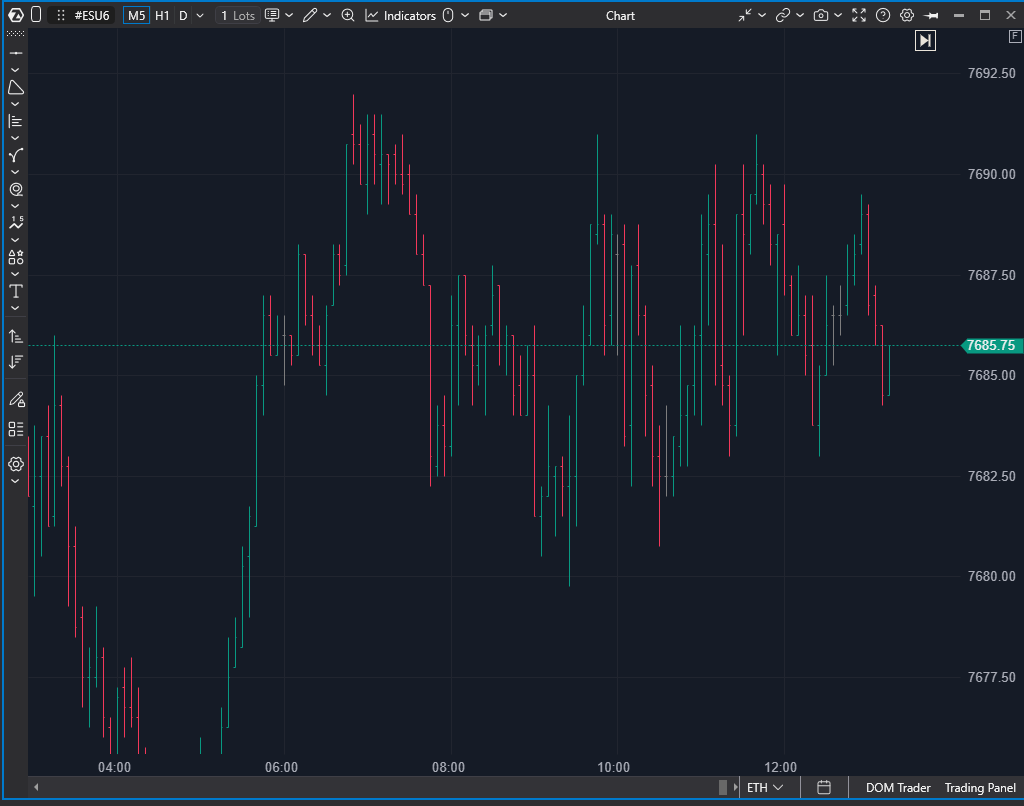Toggle the lock drawings pencil icon
Image resolution: width=1024 pixels, height=806 pixels.
pos(16,399)
